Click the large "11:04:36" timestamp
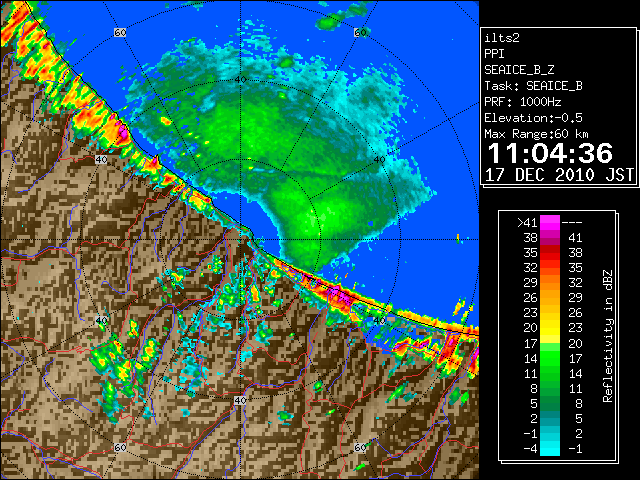 coord(550,153)
